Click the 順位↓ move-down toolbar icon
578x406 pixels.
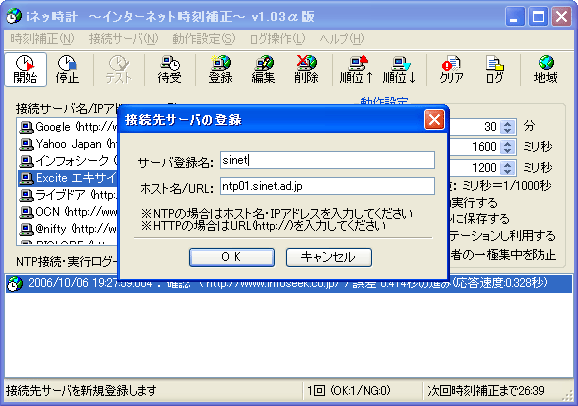[x=399, y=69]
